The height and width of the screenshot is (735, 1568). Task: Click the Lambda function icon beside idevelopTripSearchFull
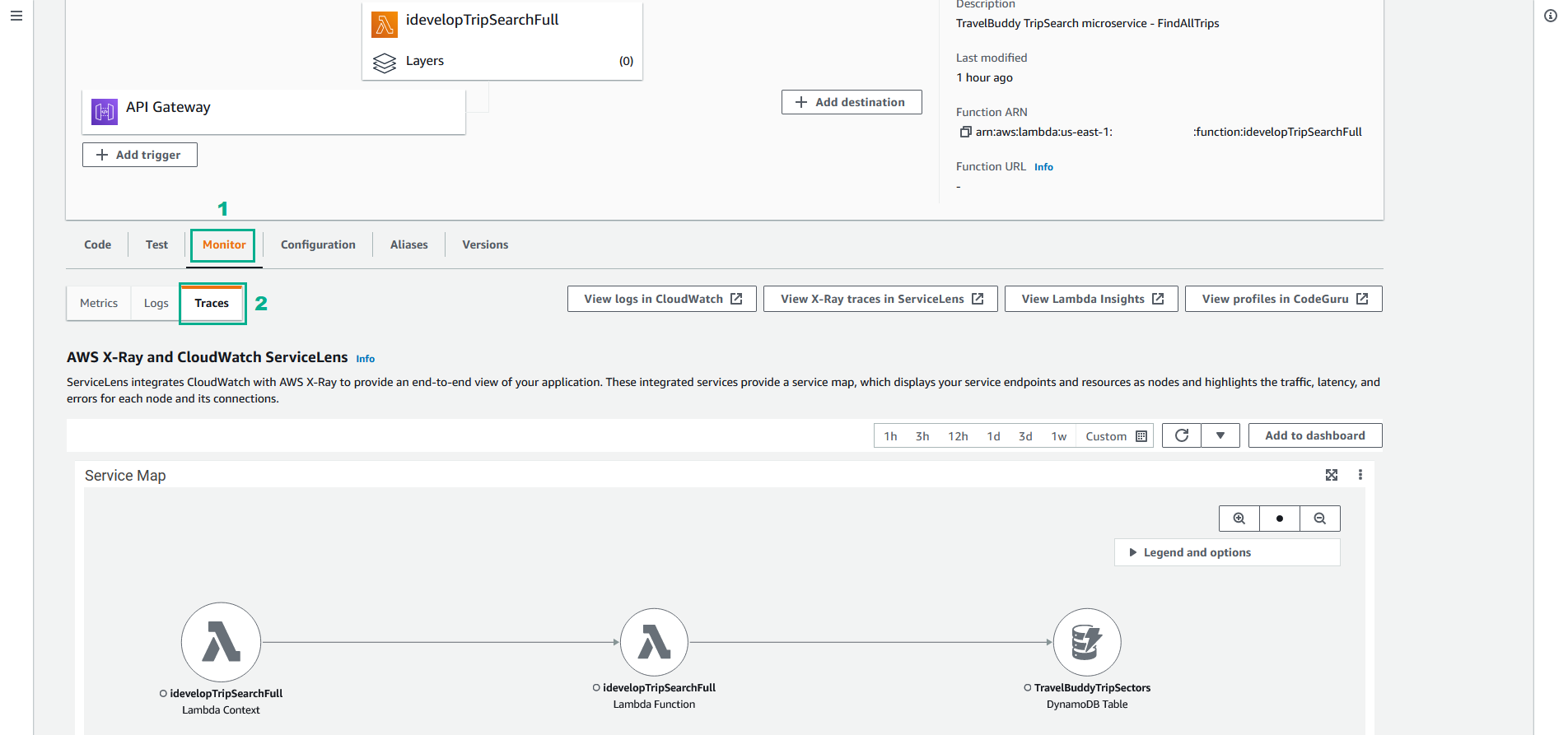pyautogui.click(x=385, y=25)
